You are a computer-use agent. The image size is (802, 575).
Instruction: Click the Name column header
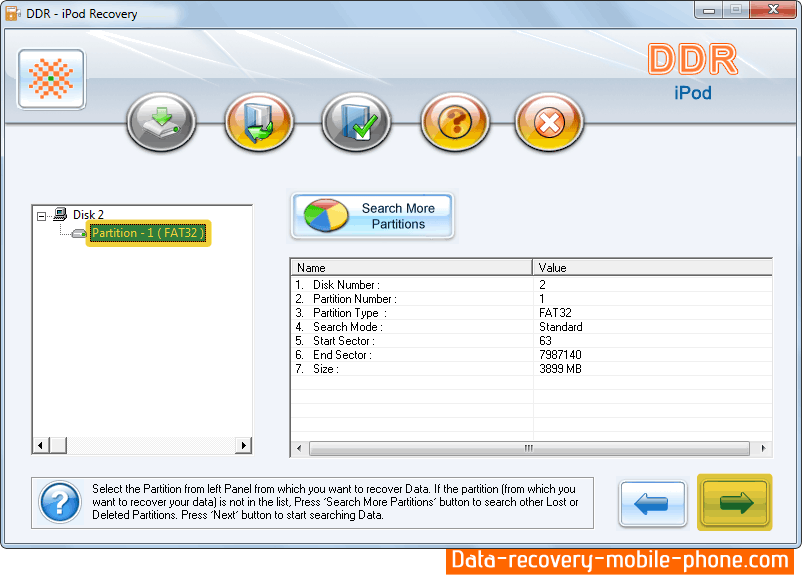click(410, 268)
